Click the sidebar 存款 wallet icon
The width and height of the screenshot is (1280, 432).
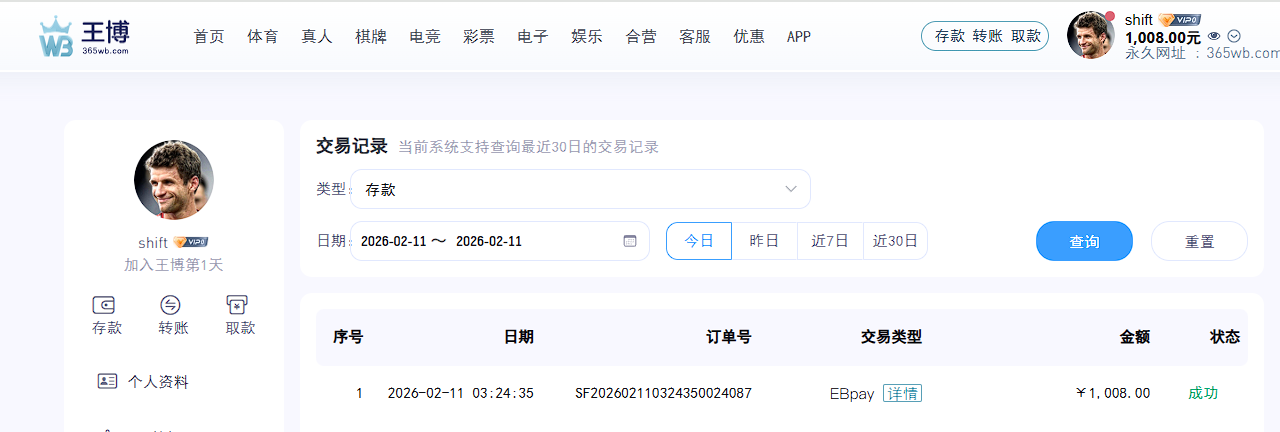coord(106,305)
